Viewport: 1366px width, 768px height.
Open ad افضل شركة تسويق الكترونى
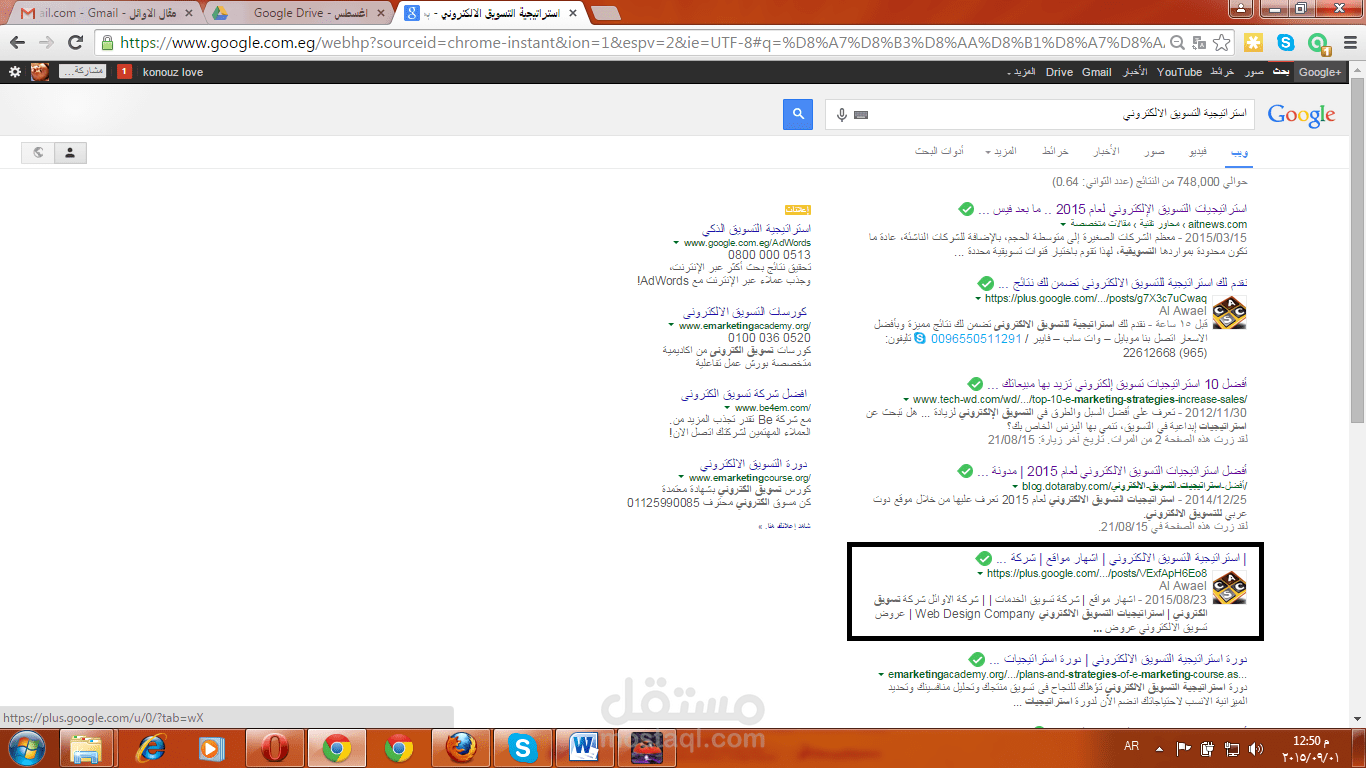pyautogui.click(x=745, y=394)
